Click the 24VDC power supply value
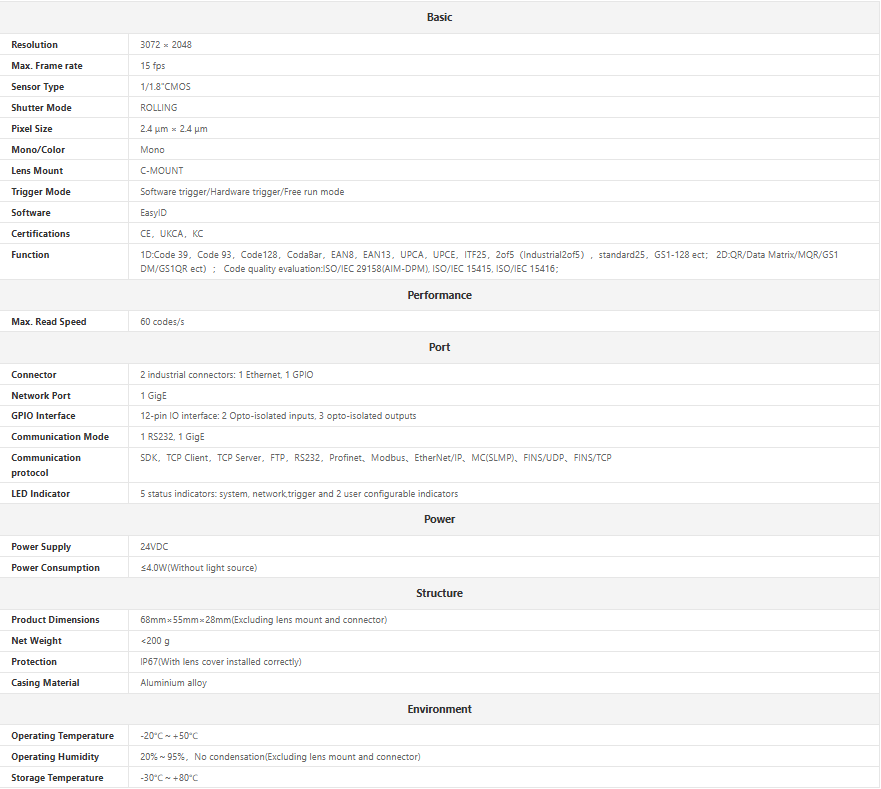The image size is (881, 789). pyautogui.click(x=154, y=547)
